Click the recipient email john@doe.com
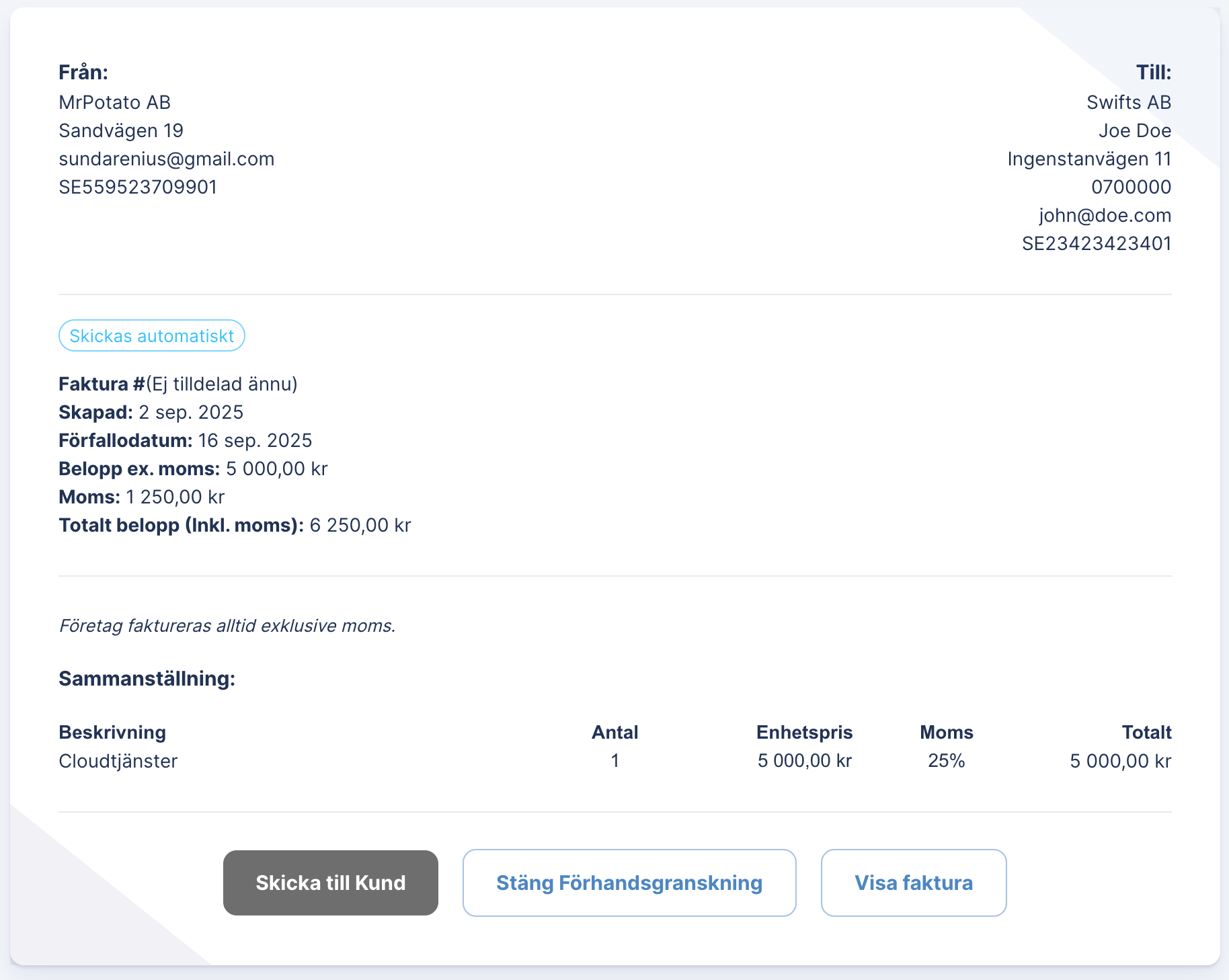Screen dimensions: 1229x980 (x=1105, y=216)
